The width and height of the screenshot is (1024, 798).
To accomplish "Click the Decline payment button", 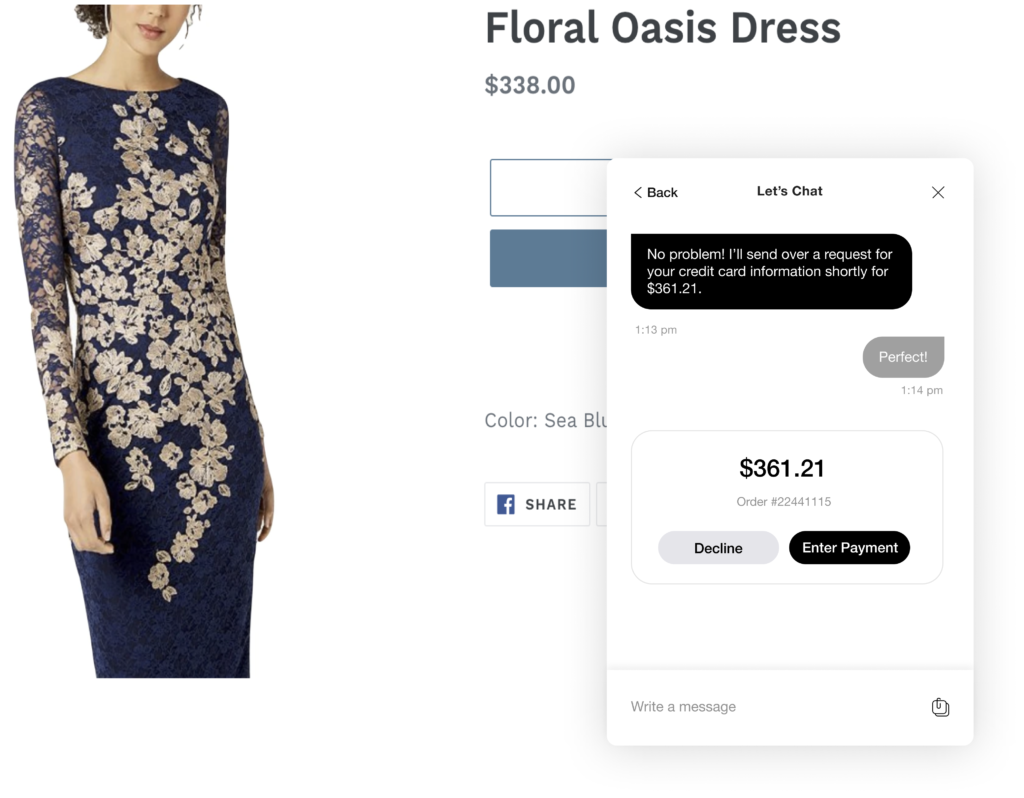I will pyautogui.click(x=718, y=547).
